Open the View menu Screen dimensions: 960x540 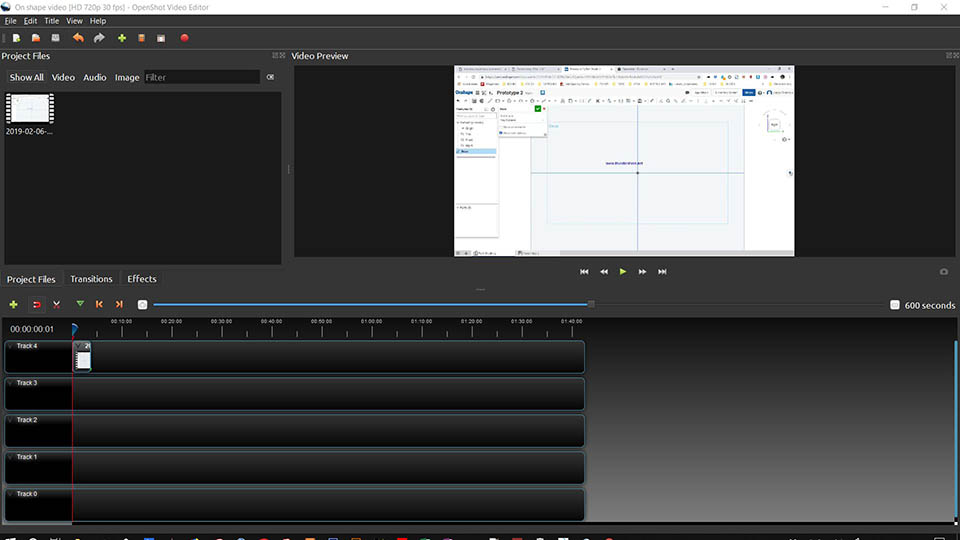pos(74,21)
